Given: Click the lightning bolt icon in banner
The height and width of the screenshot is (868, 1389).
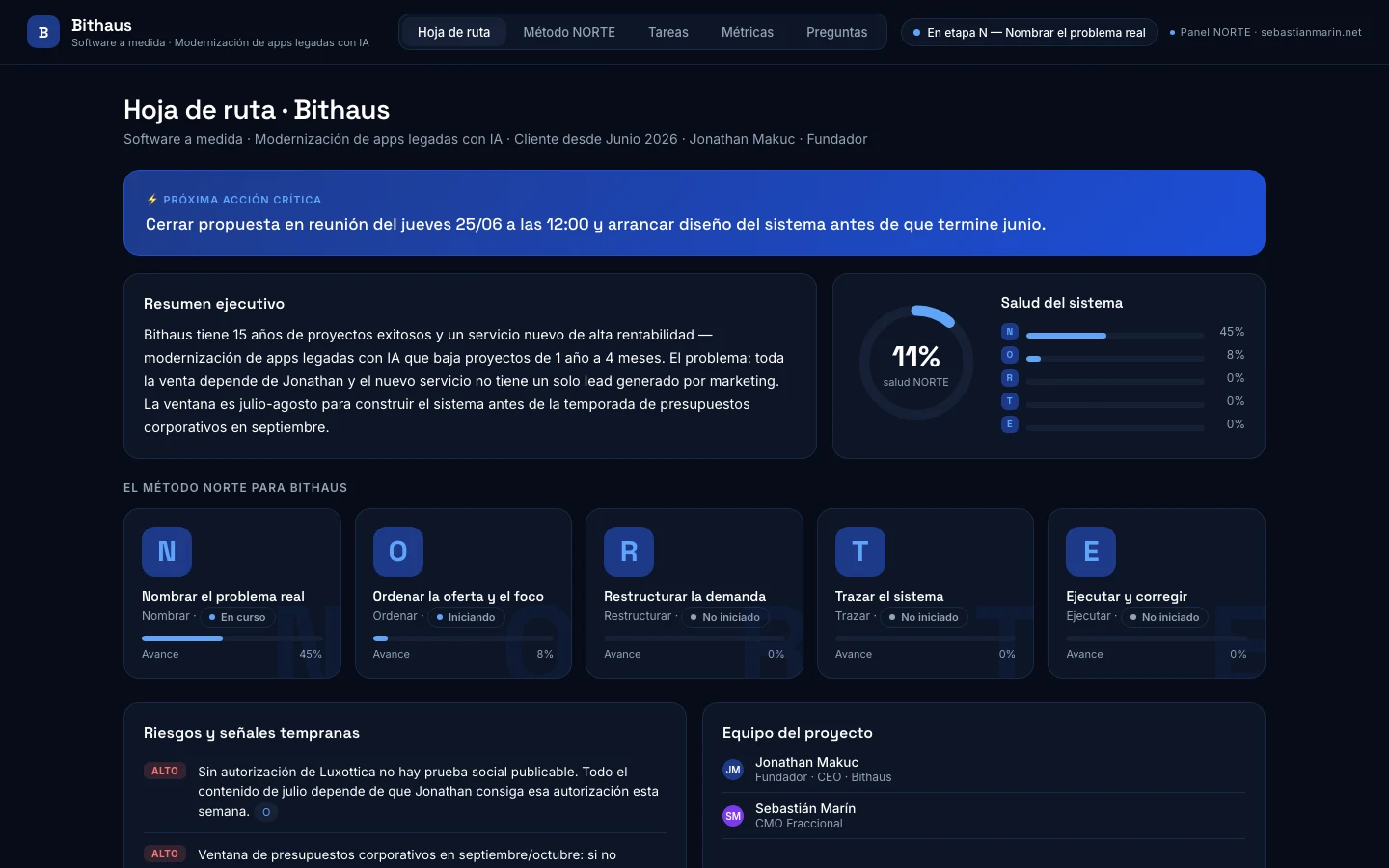Looking at the screenshot, I should tap(152, 200).
